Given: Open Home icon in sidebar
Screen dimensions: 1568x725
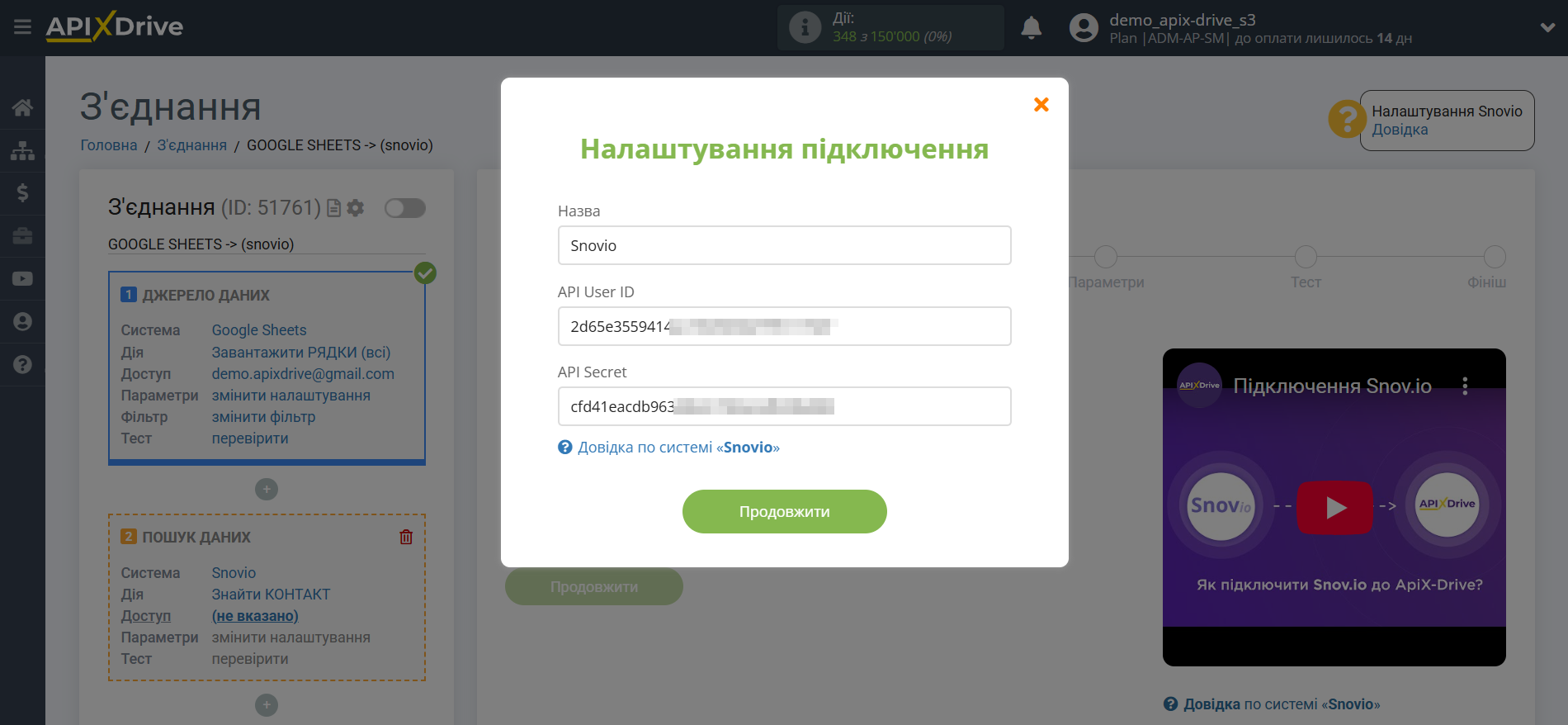Looking at the screenshot, I should click(x=22, y=107).
